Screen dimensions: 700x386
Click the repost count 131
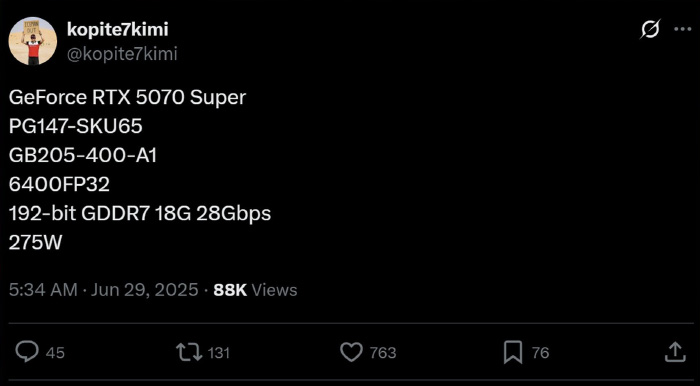219,353
